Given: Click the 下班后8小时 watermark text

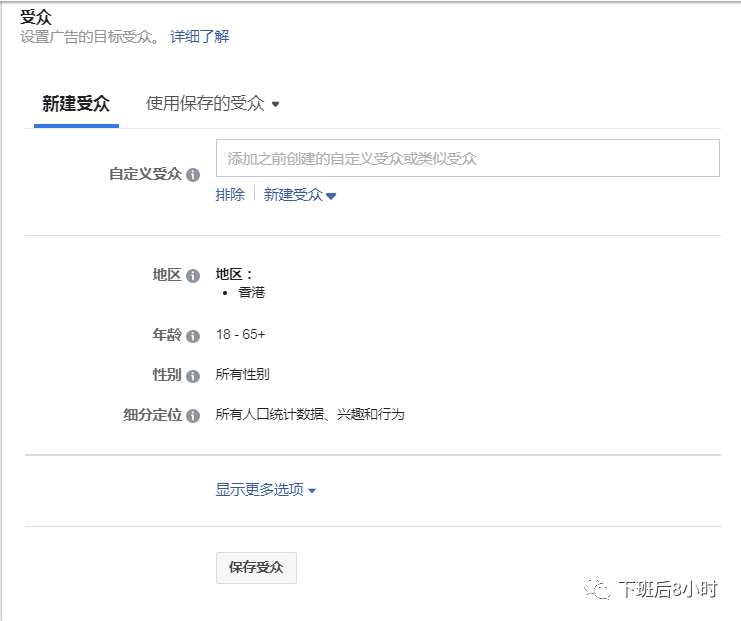Looking at the screenshot, I should pos(667,589).
